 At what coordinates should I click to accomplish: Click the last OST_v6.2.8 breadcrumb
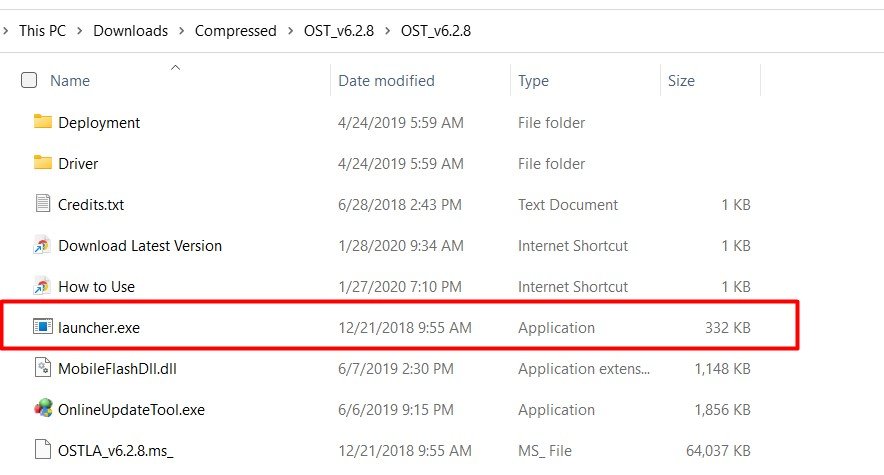436,30
